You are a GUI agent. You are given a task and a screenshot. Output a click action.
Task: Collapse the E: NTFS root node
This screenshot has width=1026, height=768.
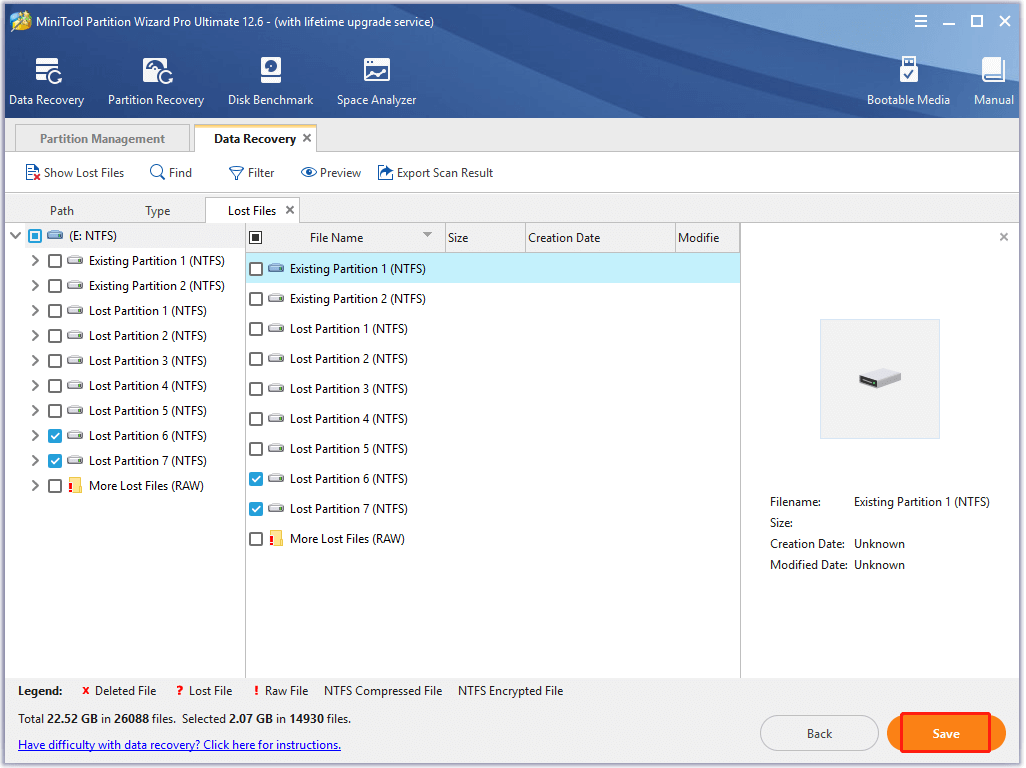pyautogui.click(x=16, y=236)
